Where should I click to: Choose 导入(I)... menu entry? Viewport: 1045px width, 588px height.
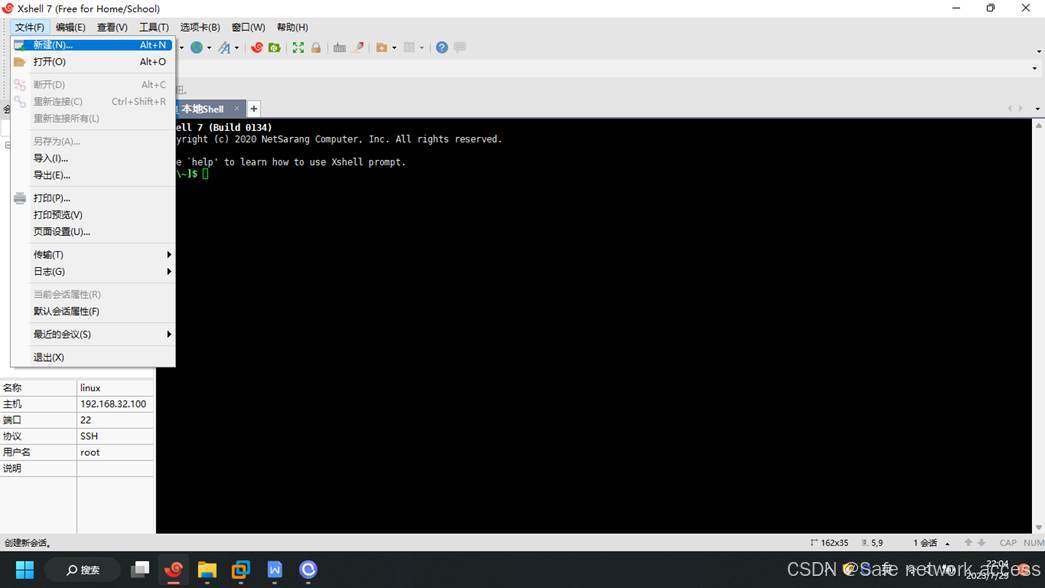pos(93,158)
